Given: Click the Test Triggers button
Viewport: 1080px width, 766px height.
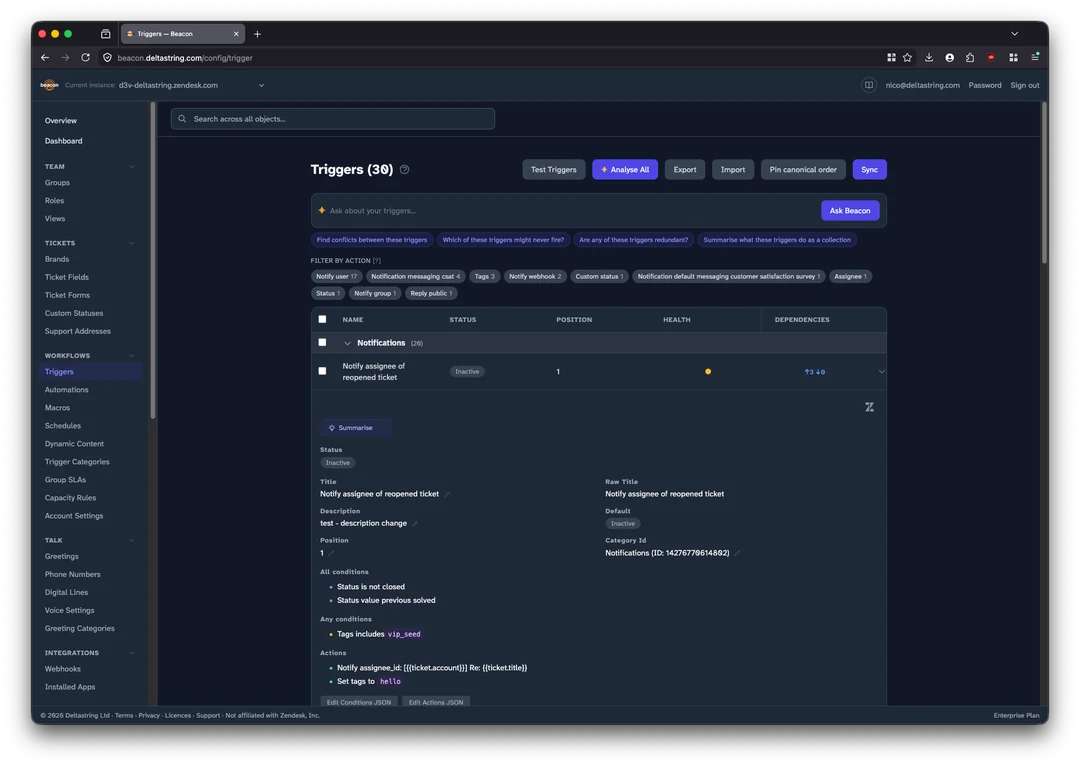Looking at the screenshot, I should 553,169.
